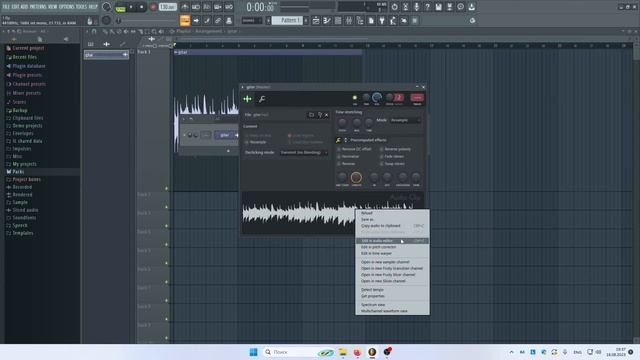Expand the Backup folder in browser
The width and height of the screenshot is (640, 360).
pos(20,111)
